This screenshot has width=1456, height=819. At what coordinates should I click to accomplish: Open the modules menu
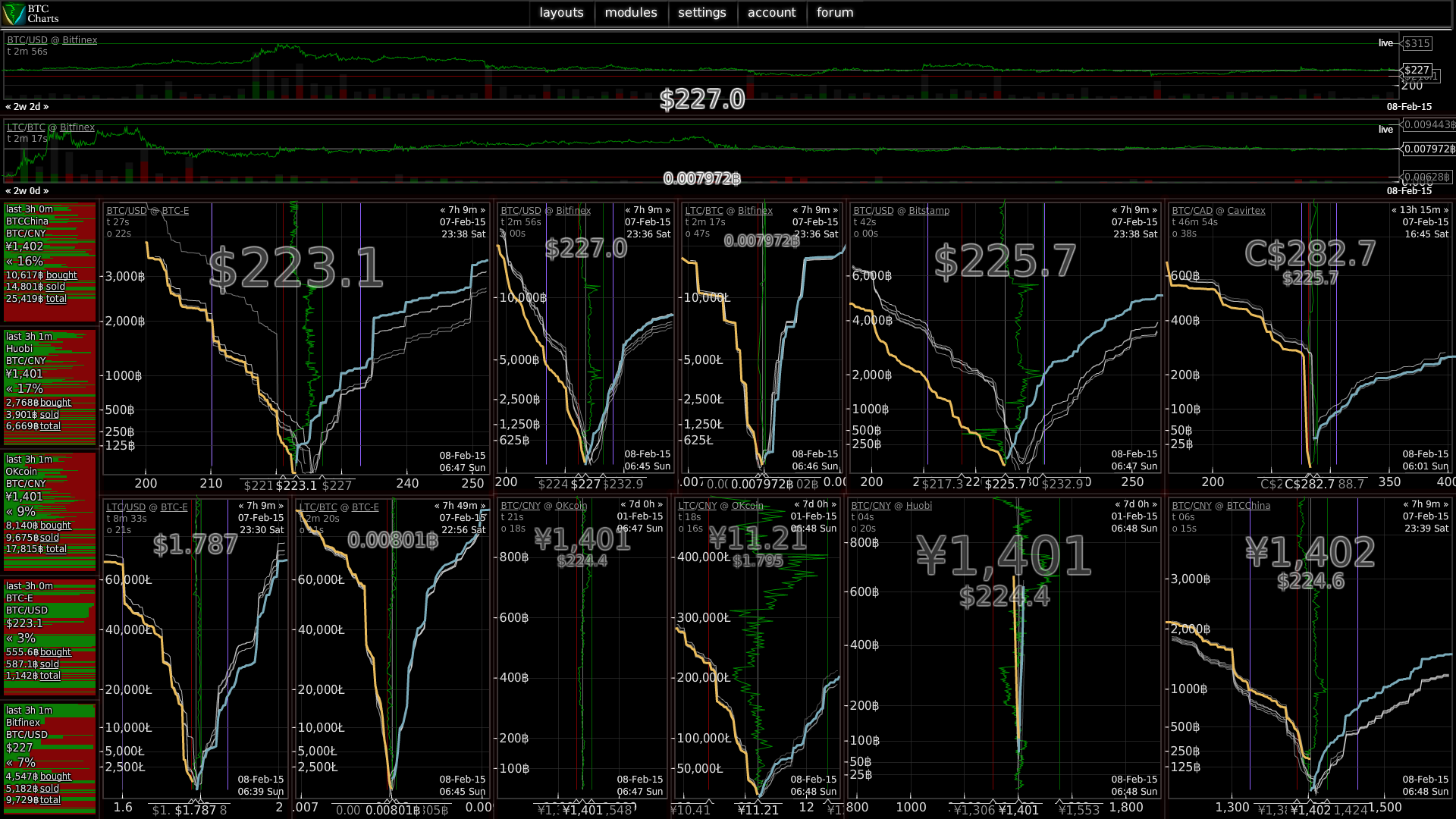pyautogui.click(x=631, y=13)
